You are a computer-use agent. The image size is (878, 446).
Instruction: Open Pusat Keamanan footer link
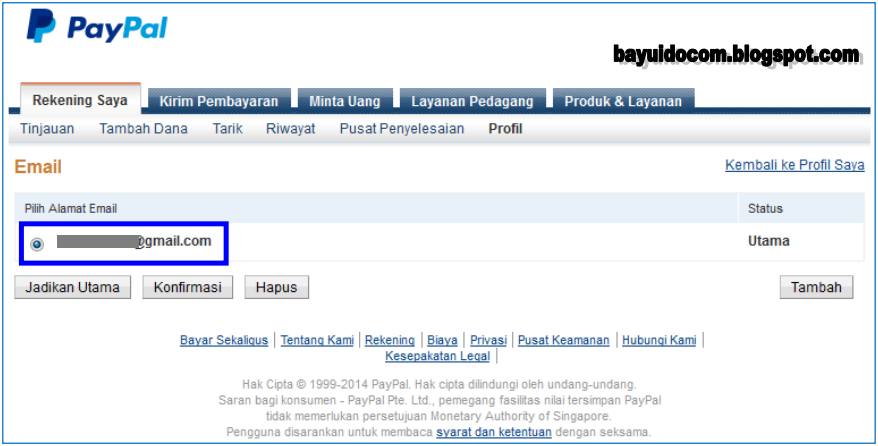pyautogui.click(x=564, y=340)
